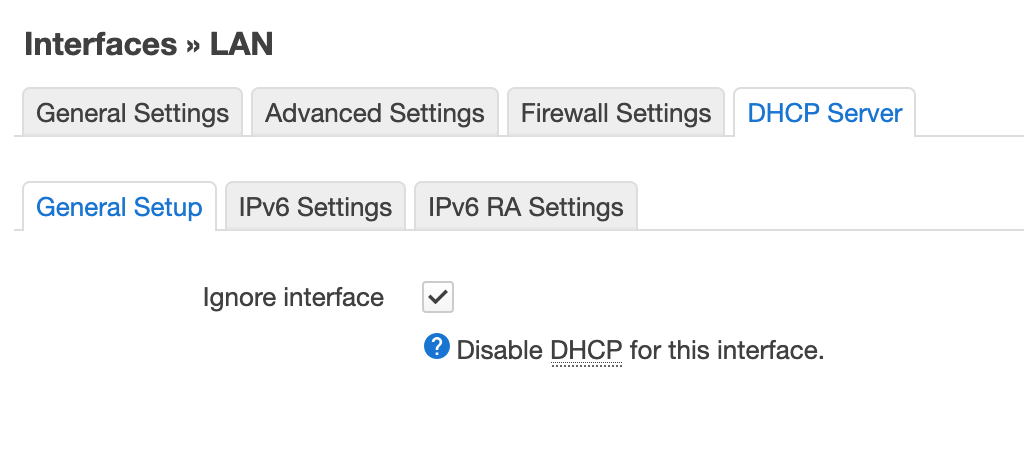Click the word LAN in the heading
Screen dimensions: 1024x450
(241, 44)
